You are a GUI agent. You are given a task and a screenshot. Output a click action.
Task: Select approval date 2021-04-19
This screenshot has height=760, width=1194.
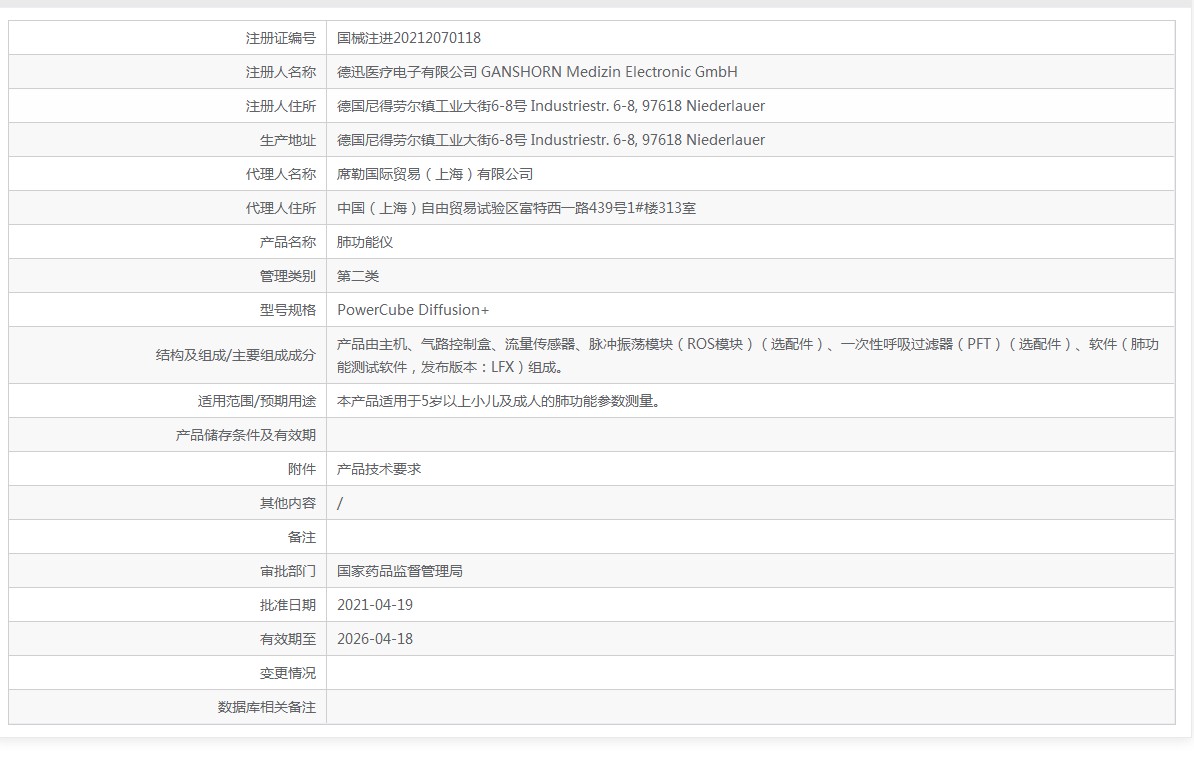(x=375, y=605)
